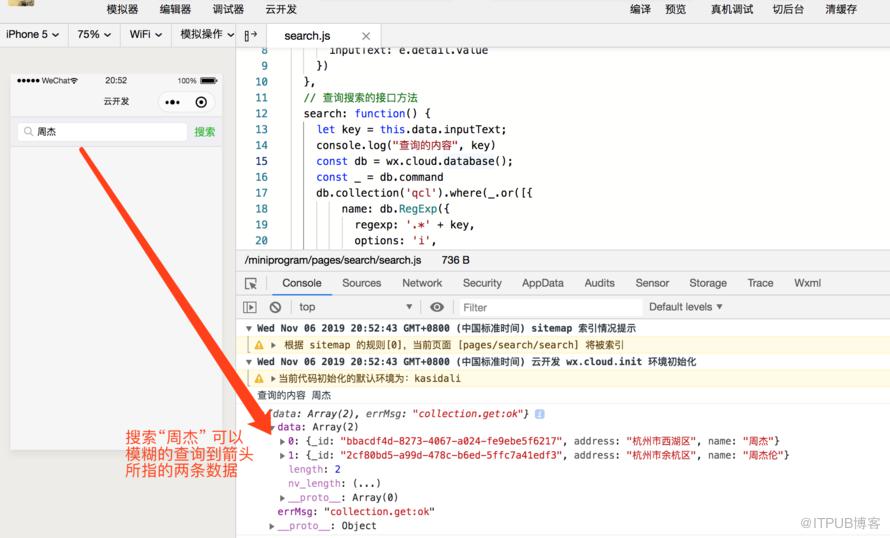Select the search.js file tab
This screenshot has width=890, height=538.
[307, 36]
